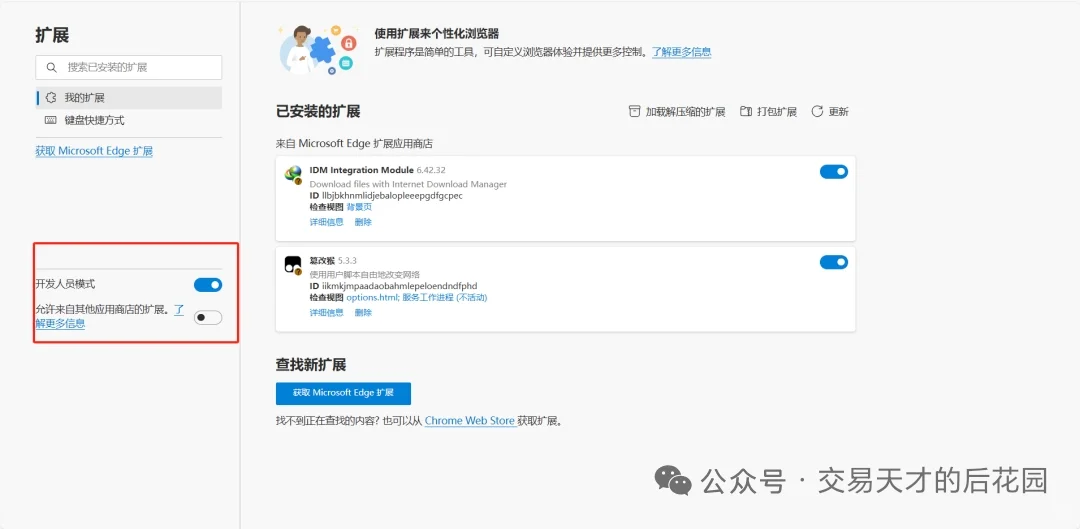The height and width of the screenshot is (529, 1080).
Task: Click 使用用户脚本自由地改变网络 description
Action: 365,274
